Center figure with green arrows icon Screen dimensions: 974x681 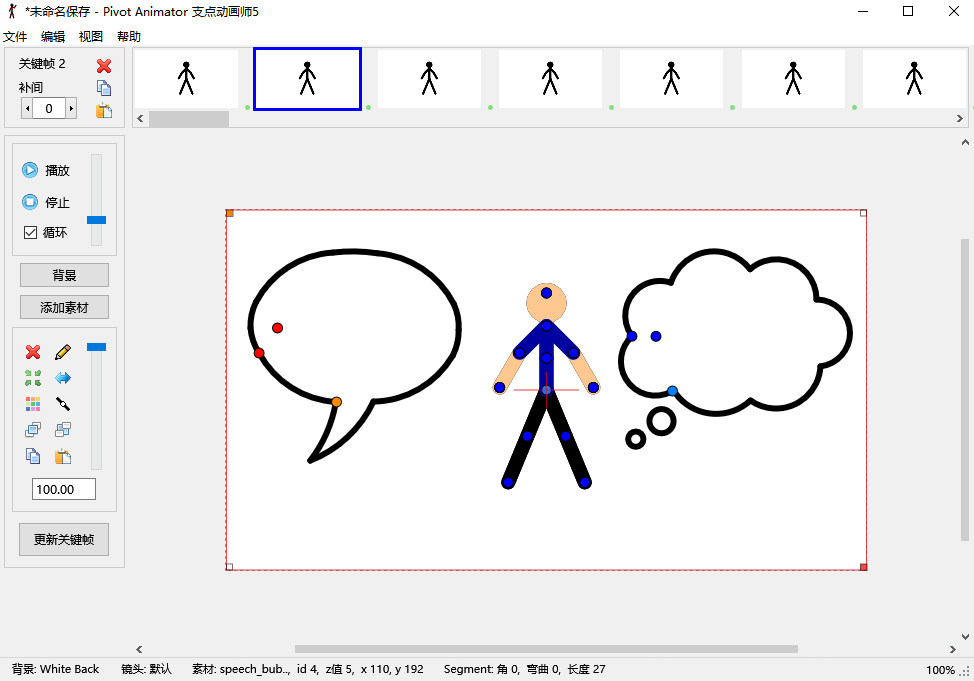coord(32,378)
